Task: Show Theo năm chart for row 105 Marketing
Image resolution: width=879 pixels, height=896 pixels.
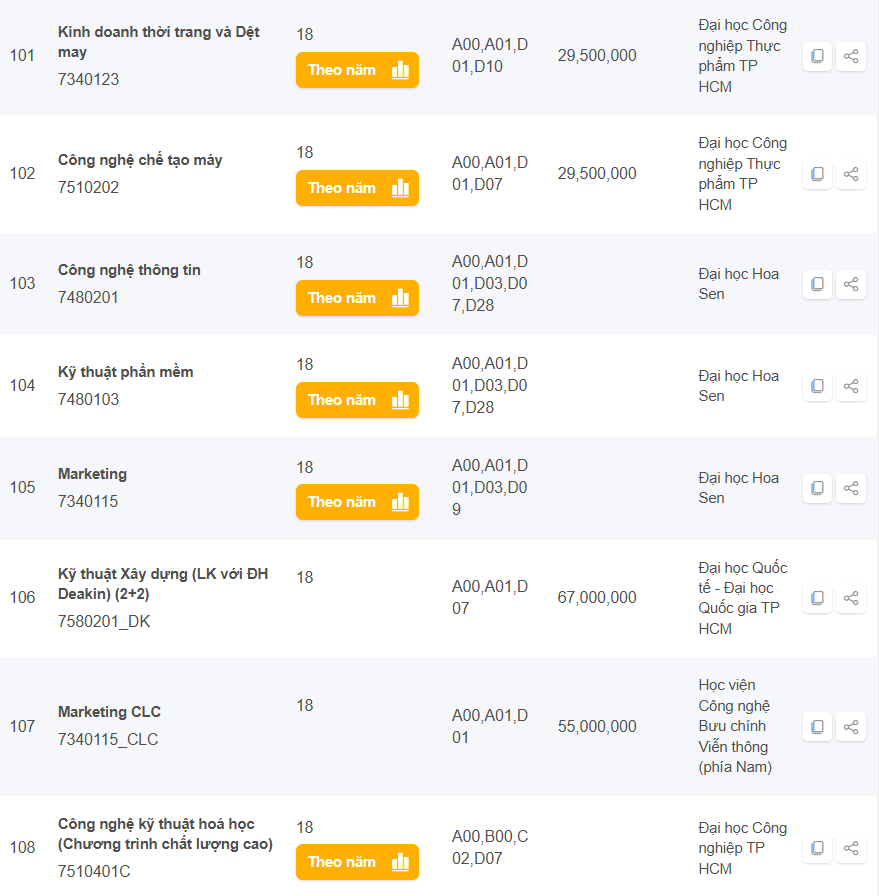Action: coord(357,502)
